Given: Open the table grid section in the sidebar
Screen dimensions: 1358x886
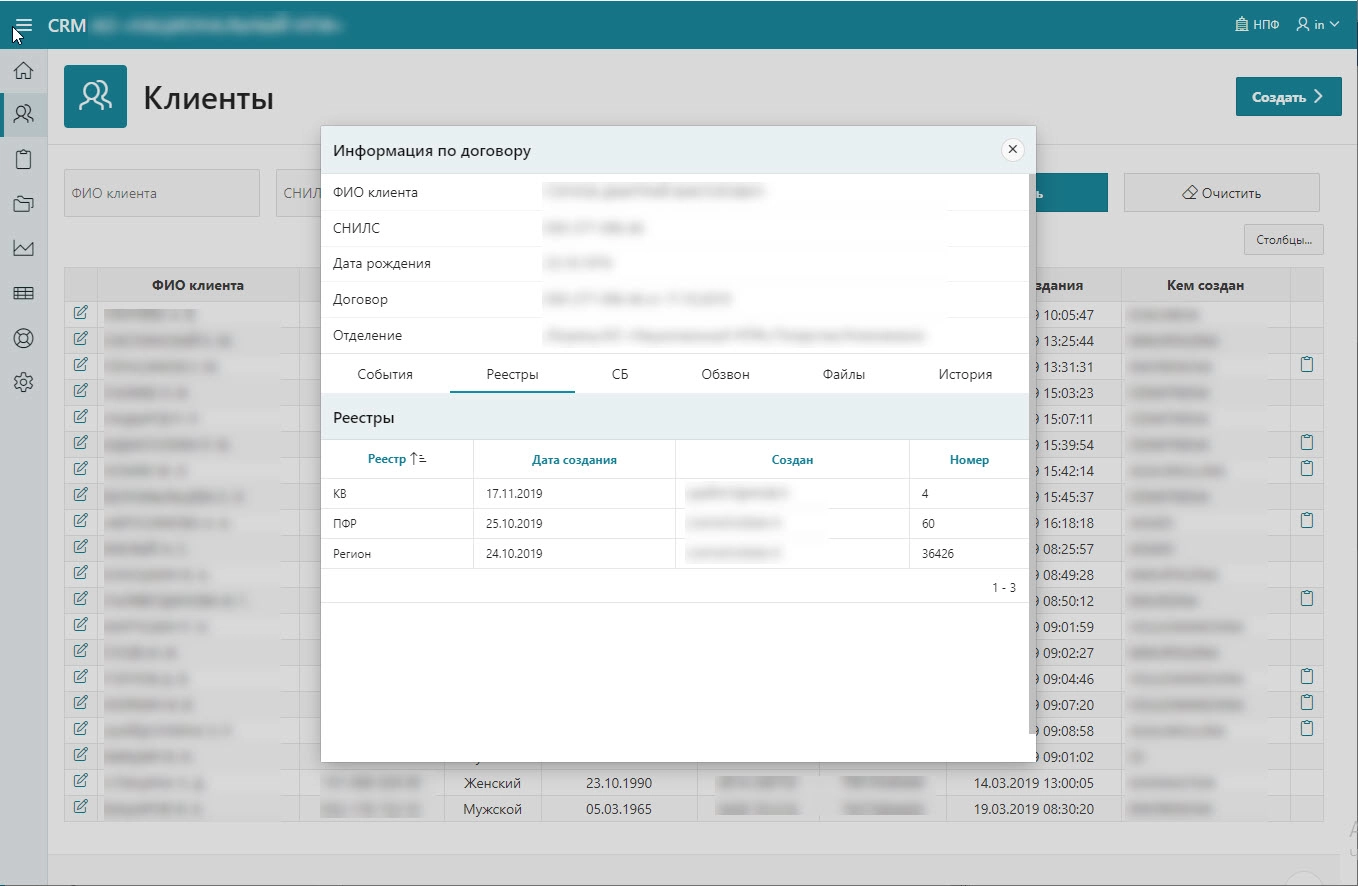Looking at the screenshot, I should click(23, 293).
